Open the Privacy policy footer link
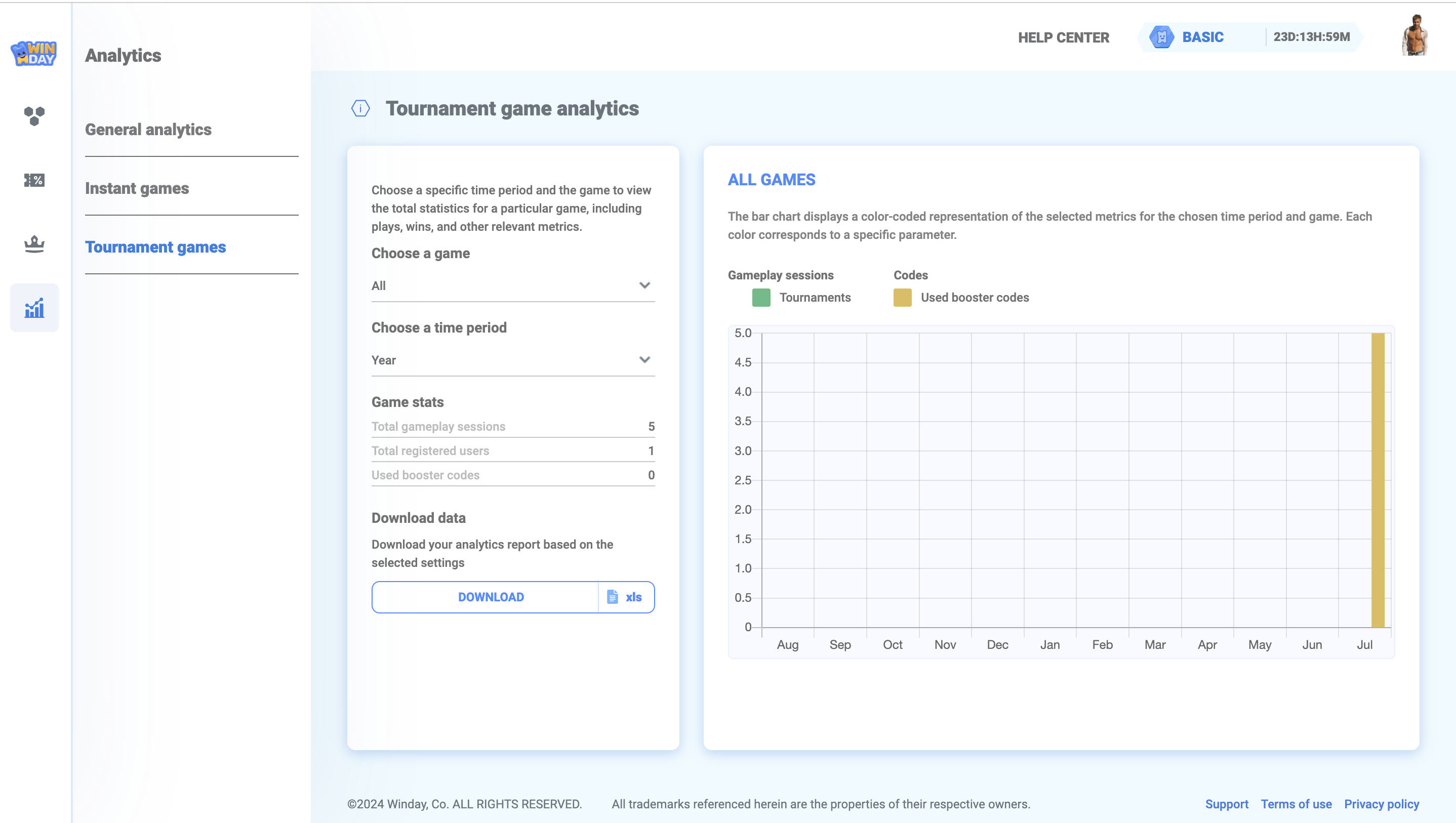1456x823 pixels. coord(1381,804)
